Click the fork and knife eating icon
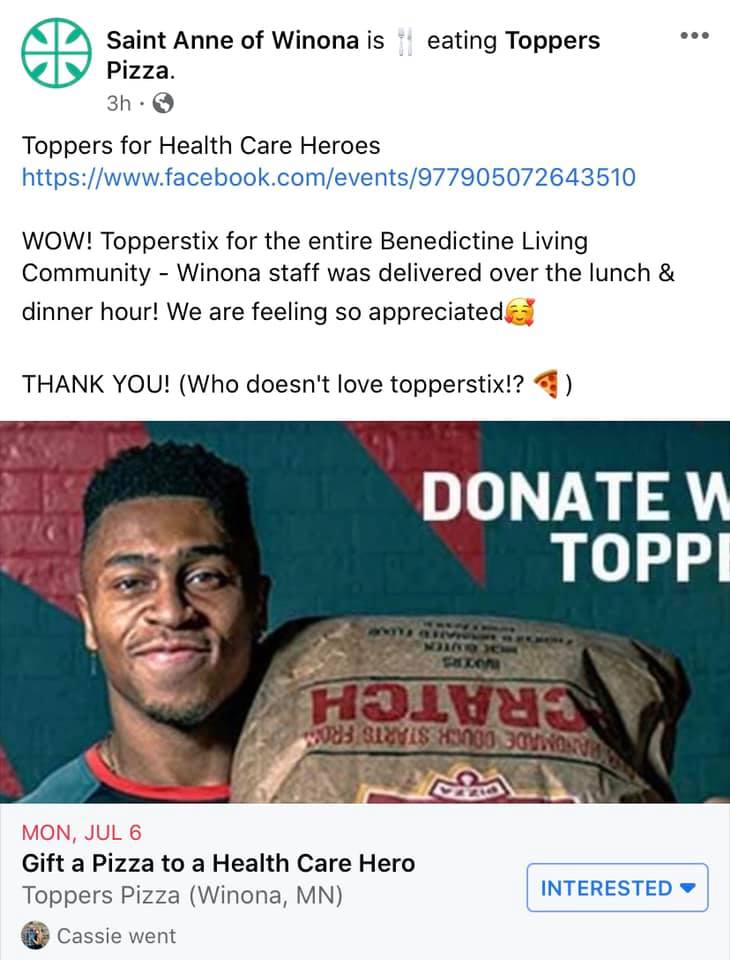 (x=404, y=42)
